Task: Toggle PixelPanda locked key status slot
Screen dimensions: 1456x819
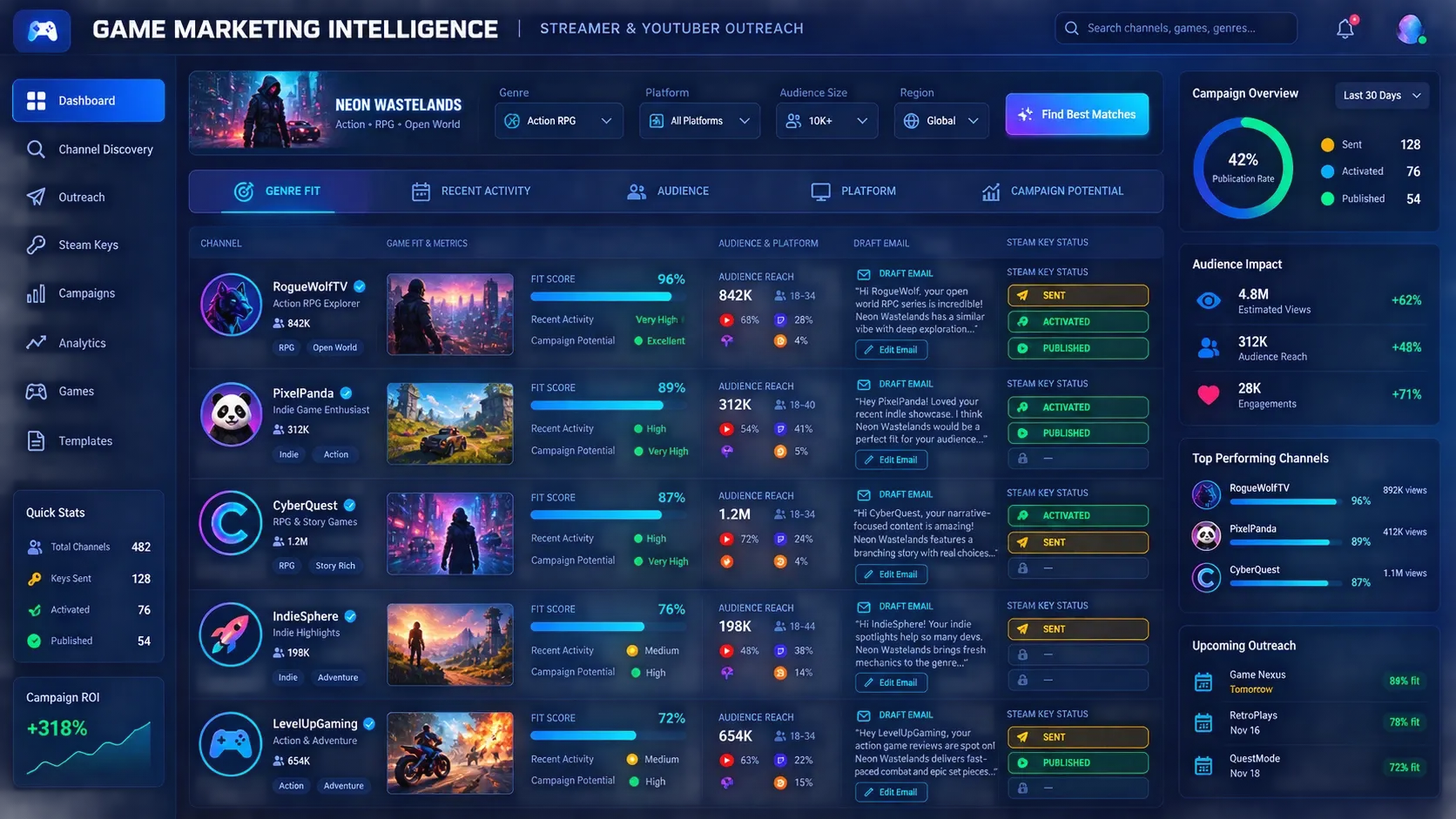Action: [1078, 458]
